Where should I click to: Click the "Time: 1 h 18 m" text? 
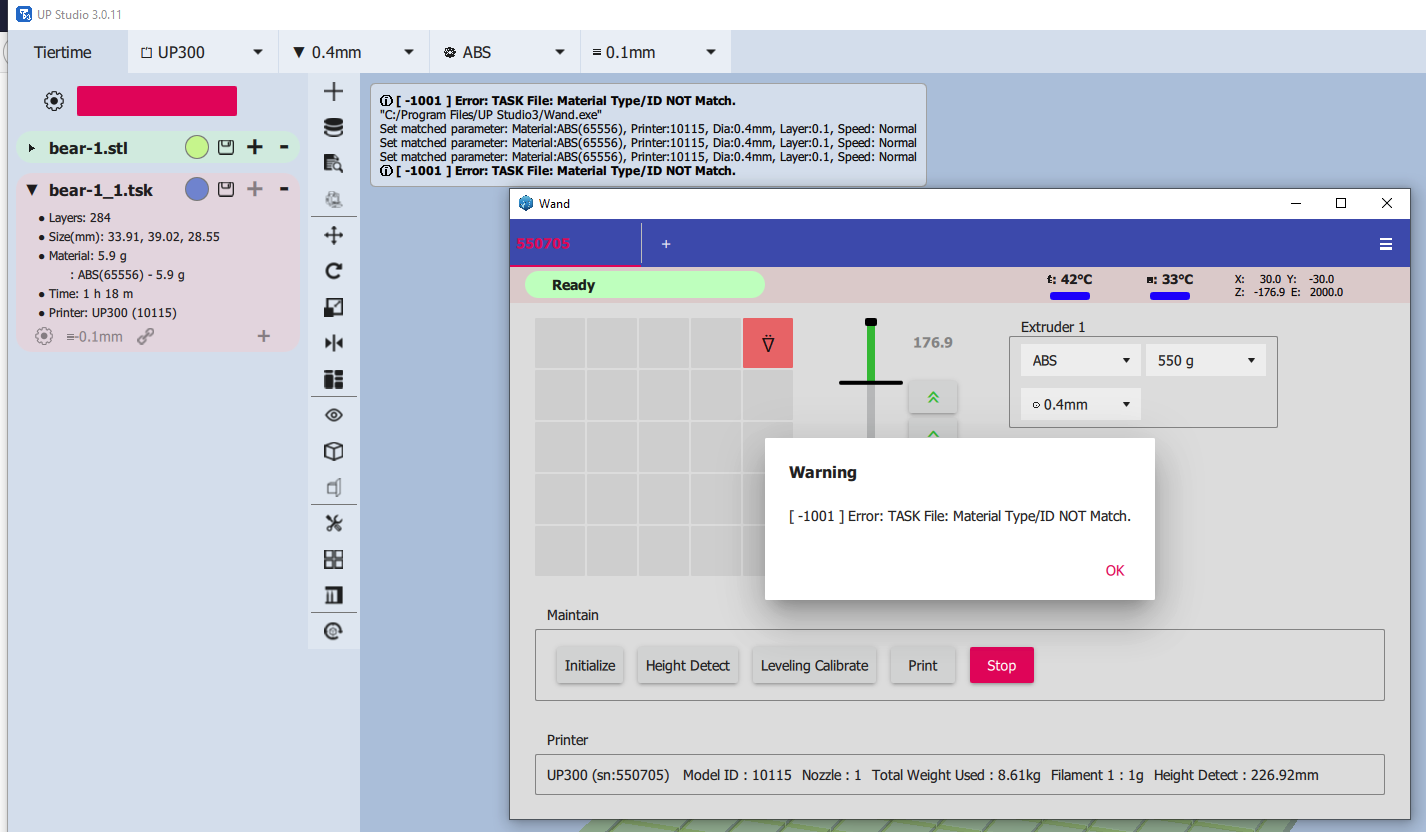click(x=91, y=294)
